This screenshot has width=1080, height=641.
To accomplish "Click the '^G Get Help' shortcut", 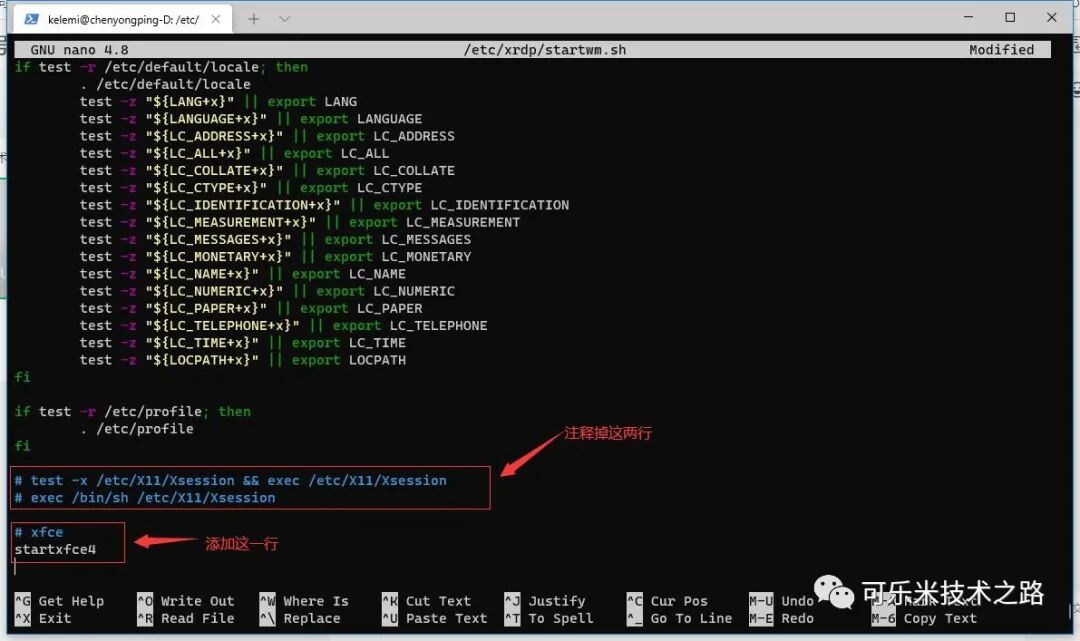I will click(59, 601).
